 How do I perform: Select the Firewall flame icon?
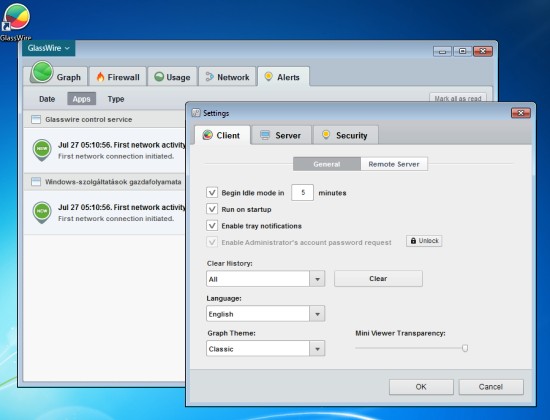click(100, 77)
